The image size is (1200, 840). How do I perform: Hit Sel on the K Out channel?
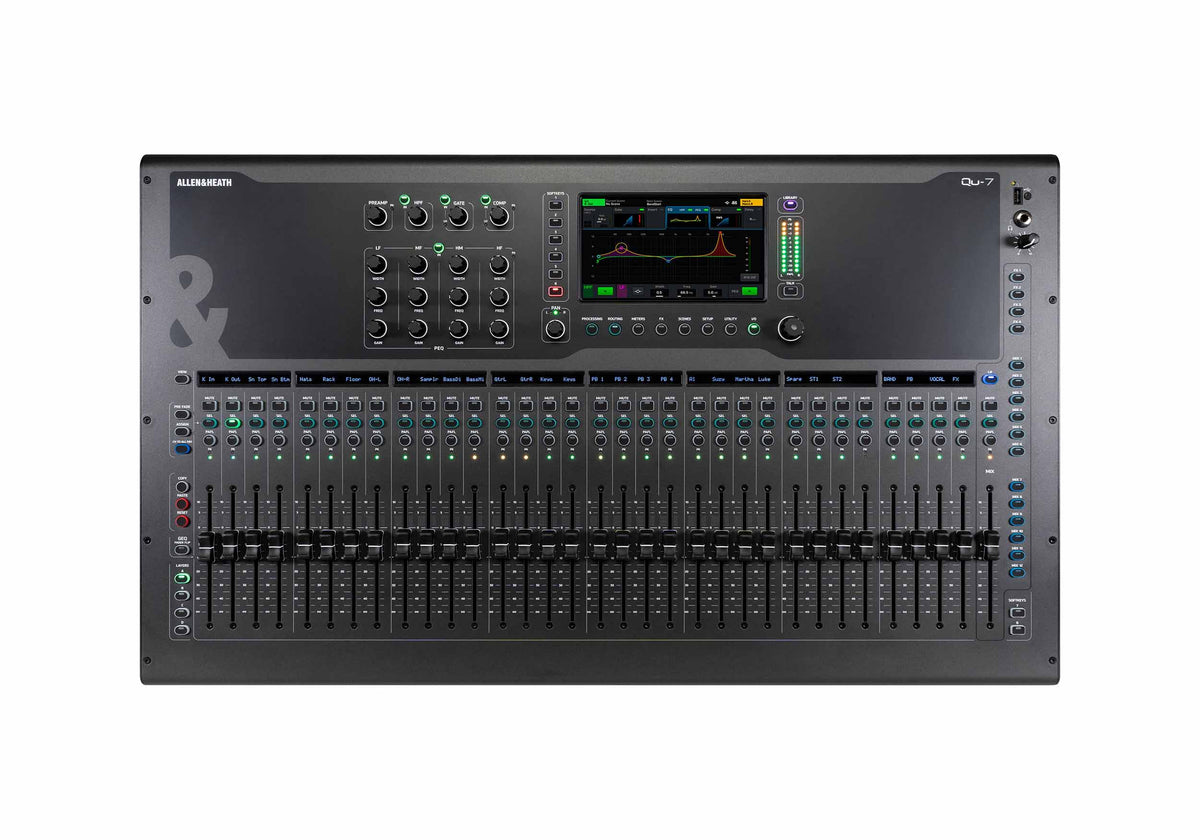[232, 423]
